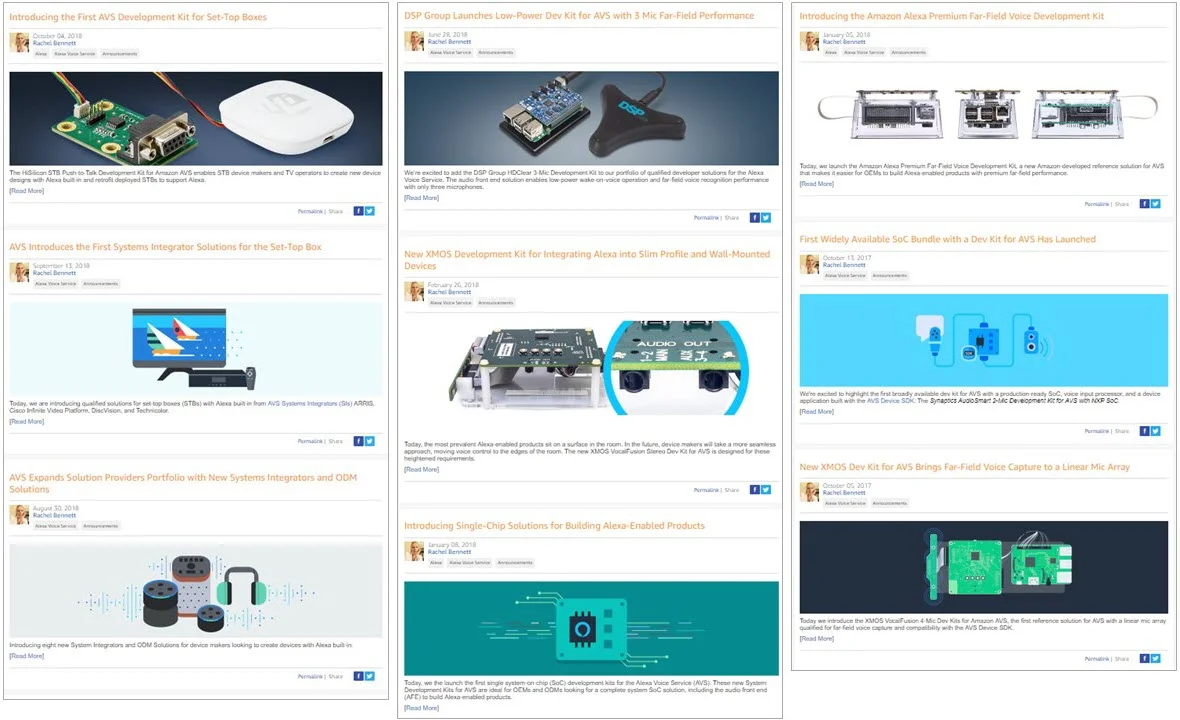Share the XMOS Linear Mic Array post on Twitter
The image size is (1180, 720).
[1155, 658]
